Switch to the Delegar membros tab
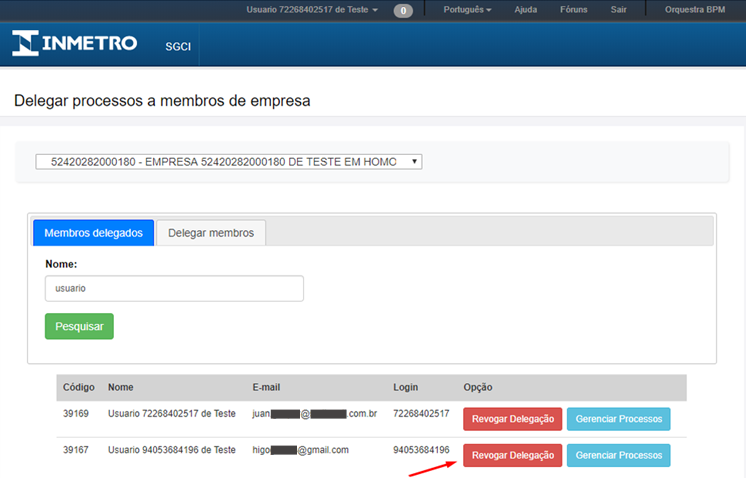 [x=211, y=233]
